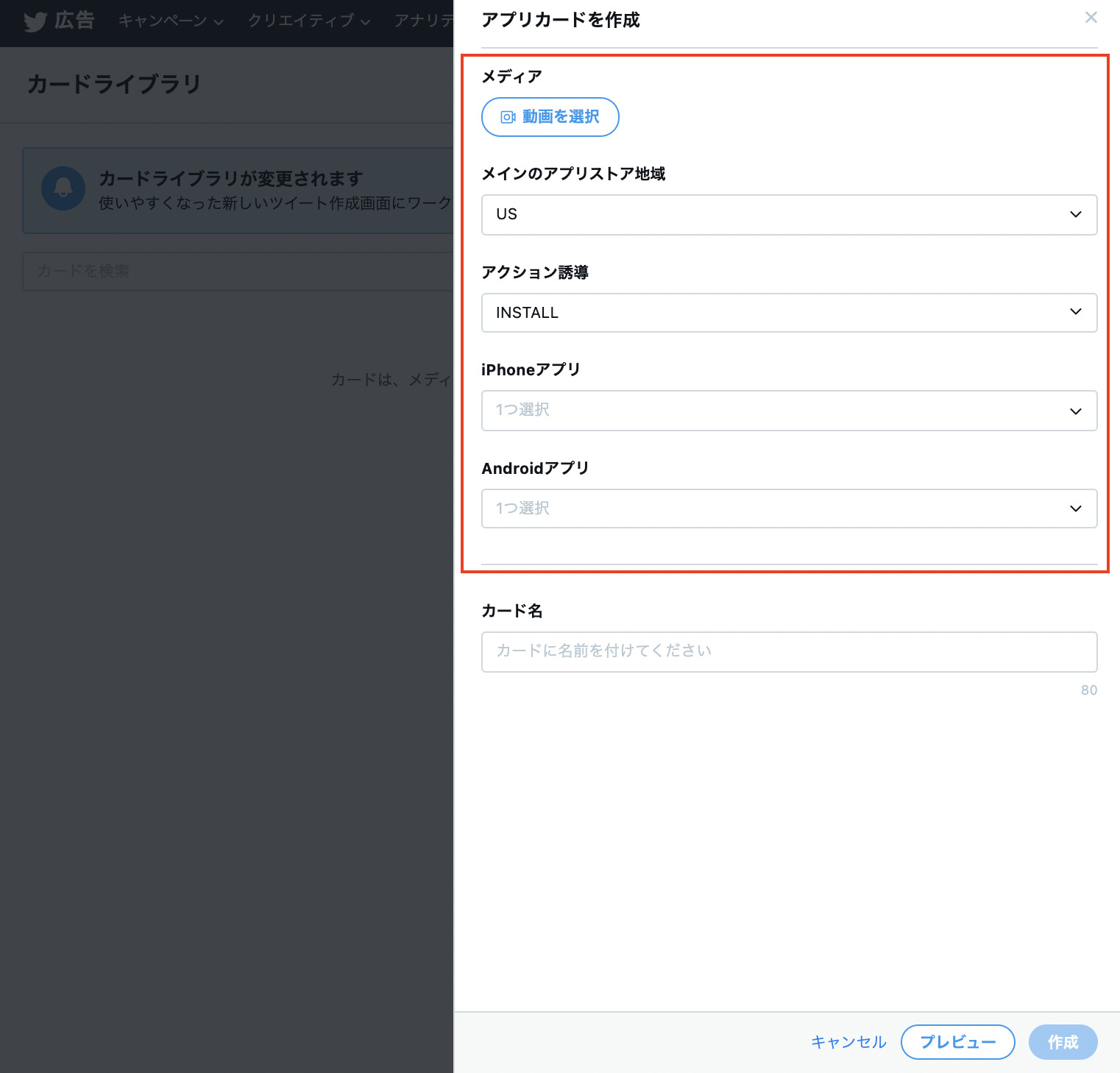1120x1073 pixels.
Task: Click the chevron next to キャンペーン
Action: [x=218, y=22]
